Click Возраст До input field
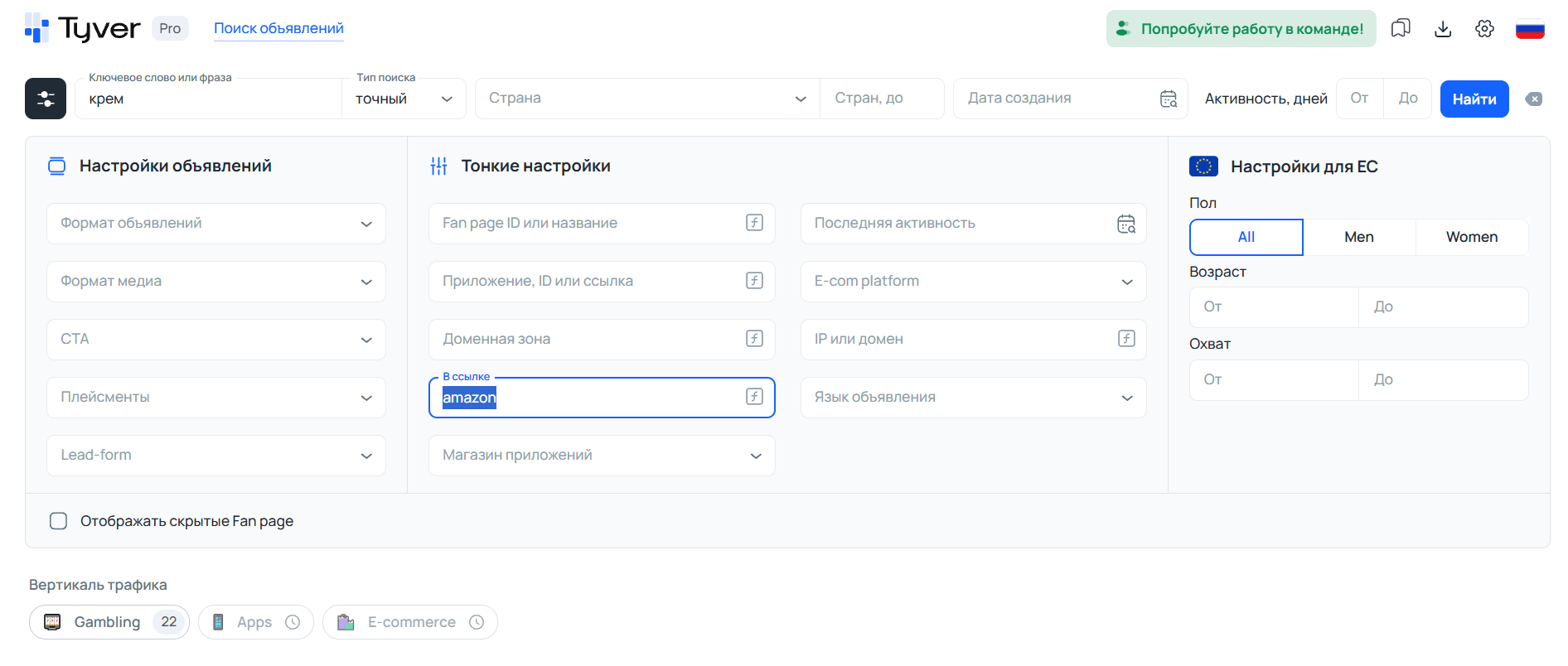The width and height of the screenshot is (1568, 666). pyautogui.click(x=1444, y=307)
